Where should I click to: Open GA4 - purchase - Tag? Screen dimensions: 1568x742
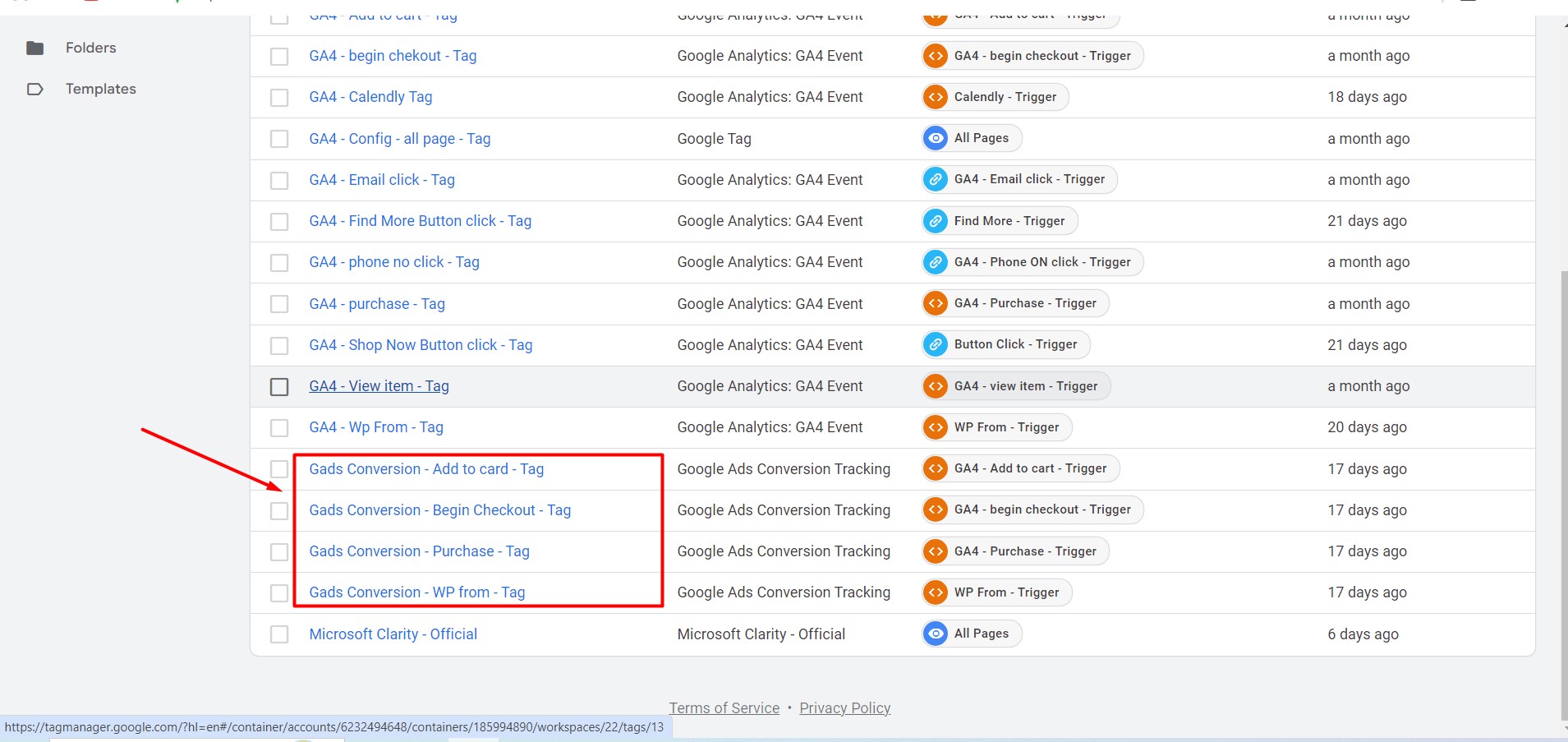(x=377, y=304)
